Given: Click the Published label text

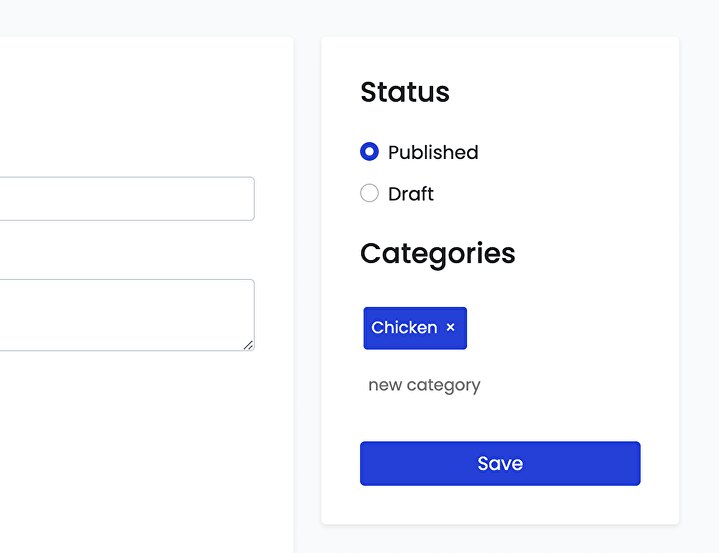Looking at the screenshot, I should 433,152.
